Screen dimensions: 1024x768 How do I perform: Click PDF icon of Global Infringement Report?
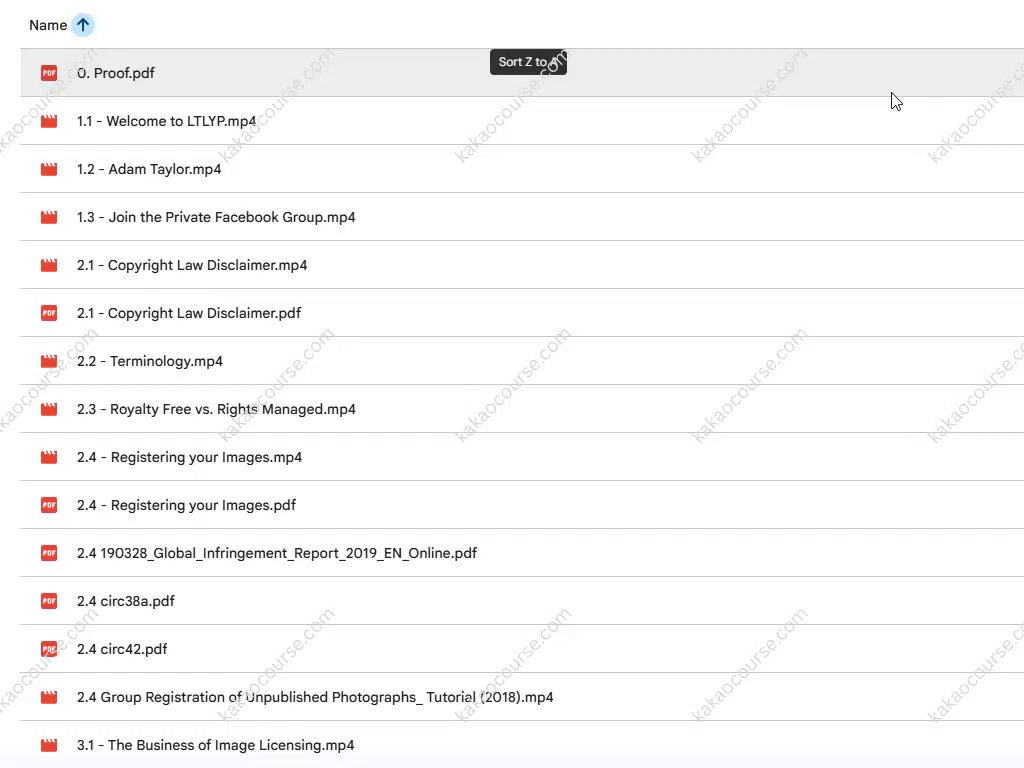point(49,553)
